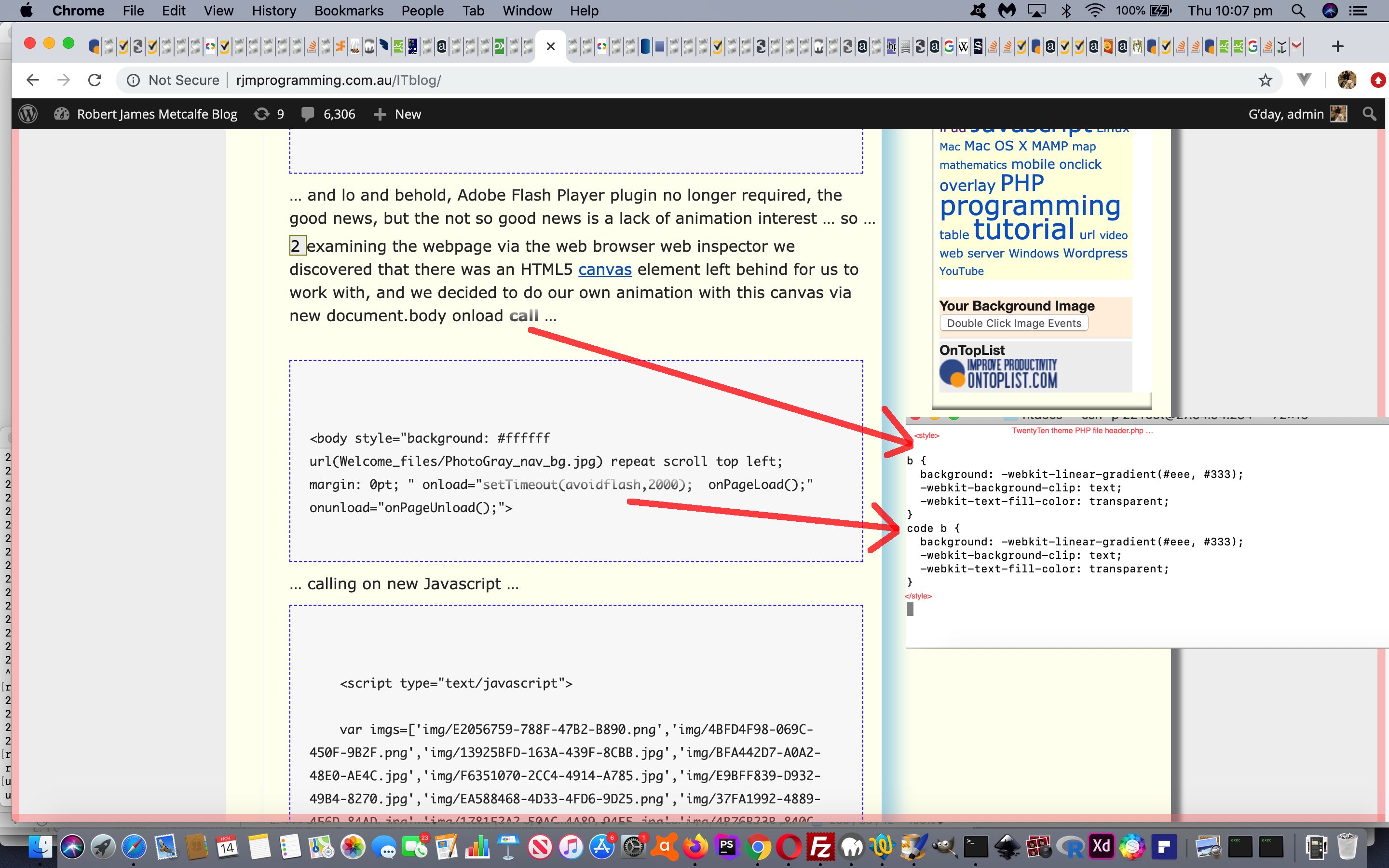Click the WordPress admin bar search icon
The height and width of the screenshot is (868, 1389).
click(1370, 114)
